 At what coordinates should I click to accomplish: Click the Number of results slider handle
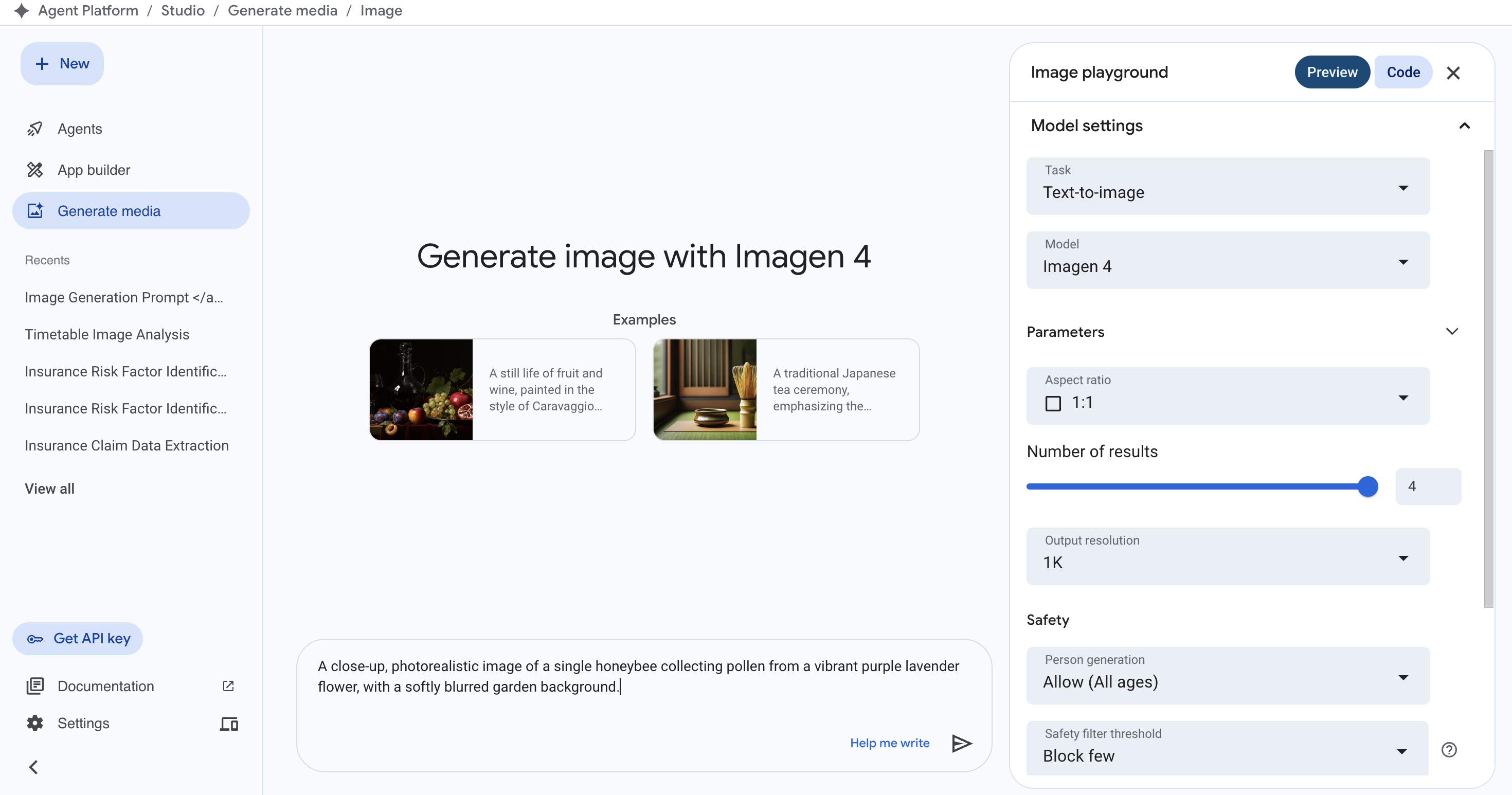coord(1367,486)
